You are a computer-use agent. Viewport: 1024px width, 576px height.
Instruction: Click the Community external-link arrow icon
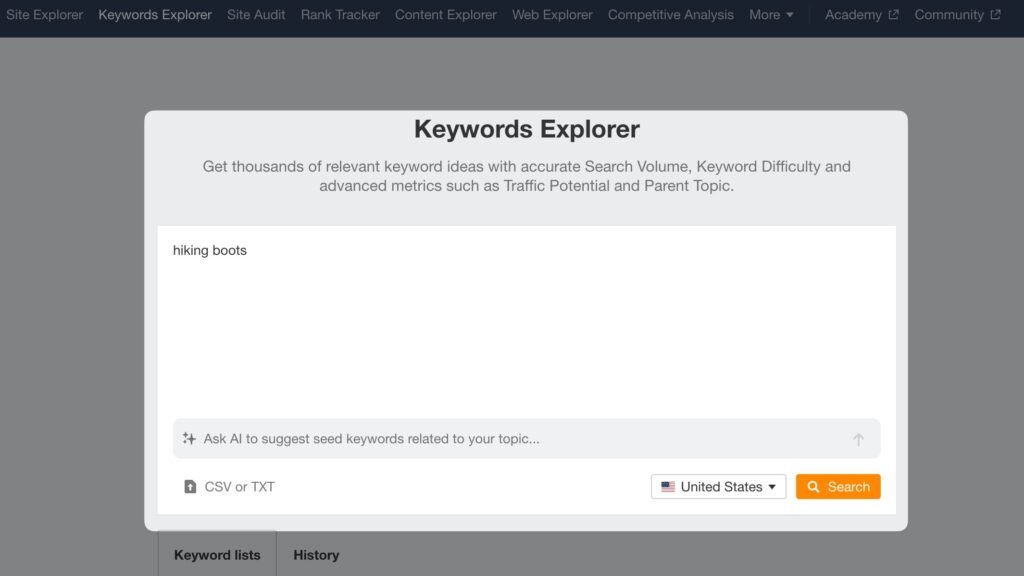coord(995,14)
